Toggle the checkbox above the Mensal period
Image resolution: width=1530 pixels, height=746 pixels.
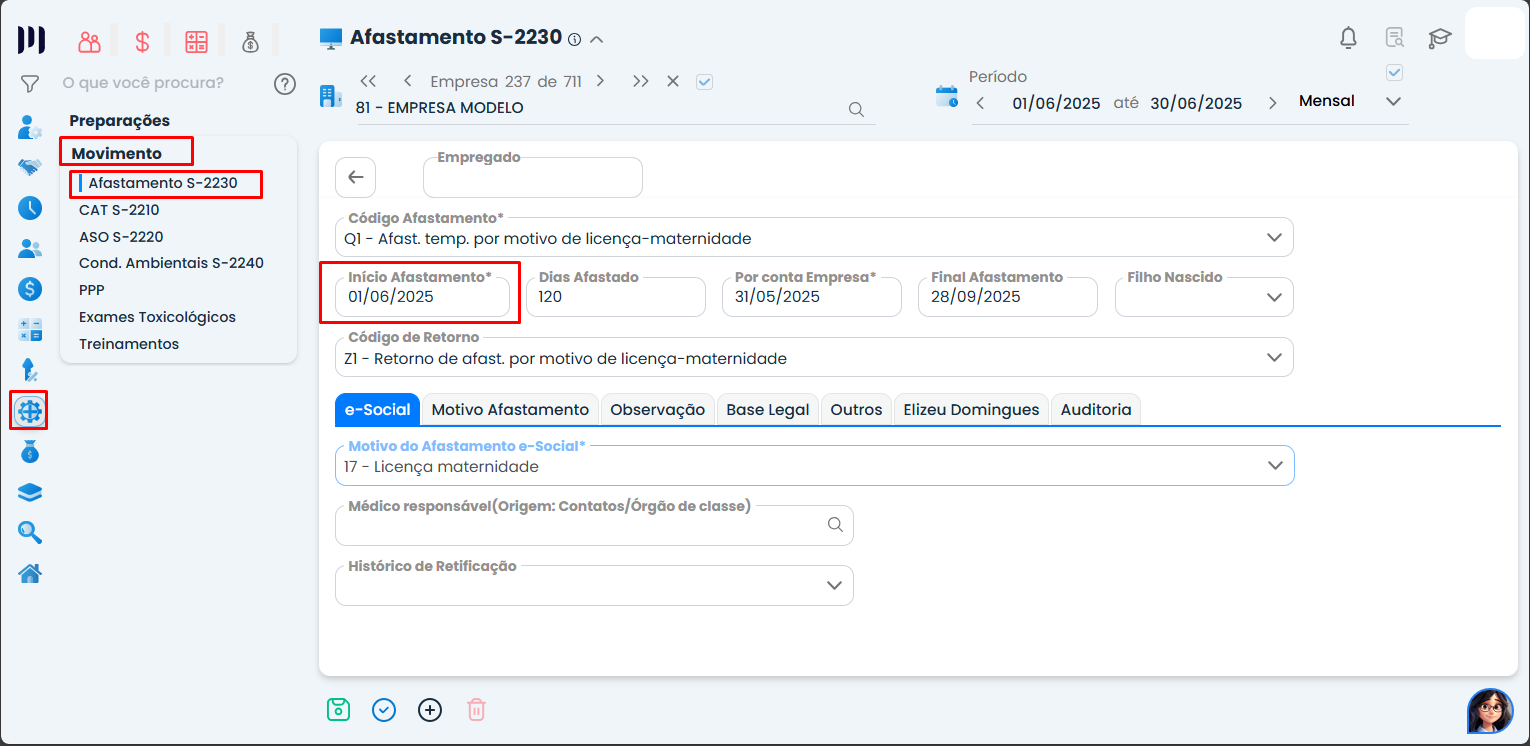pos(1395,72)
